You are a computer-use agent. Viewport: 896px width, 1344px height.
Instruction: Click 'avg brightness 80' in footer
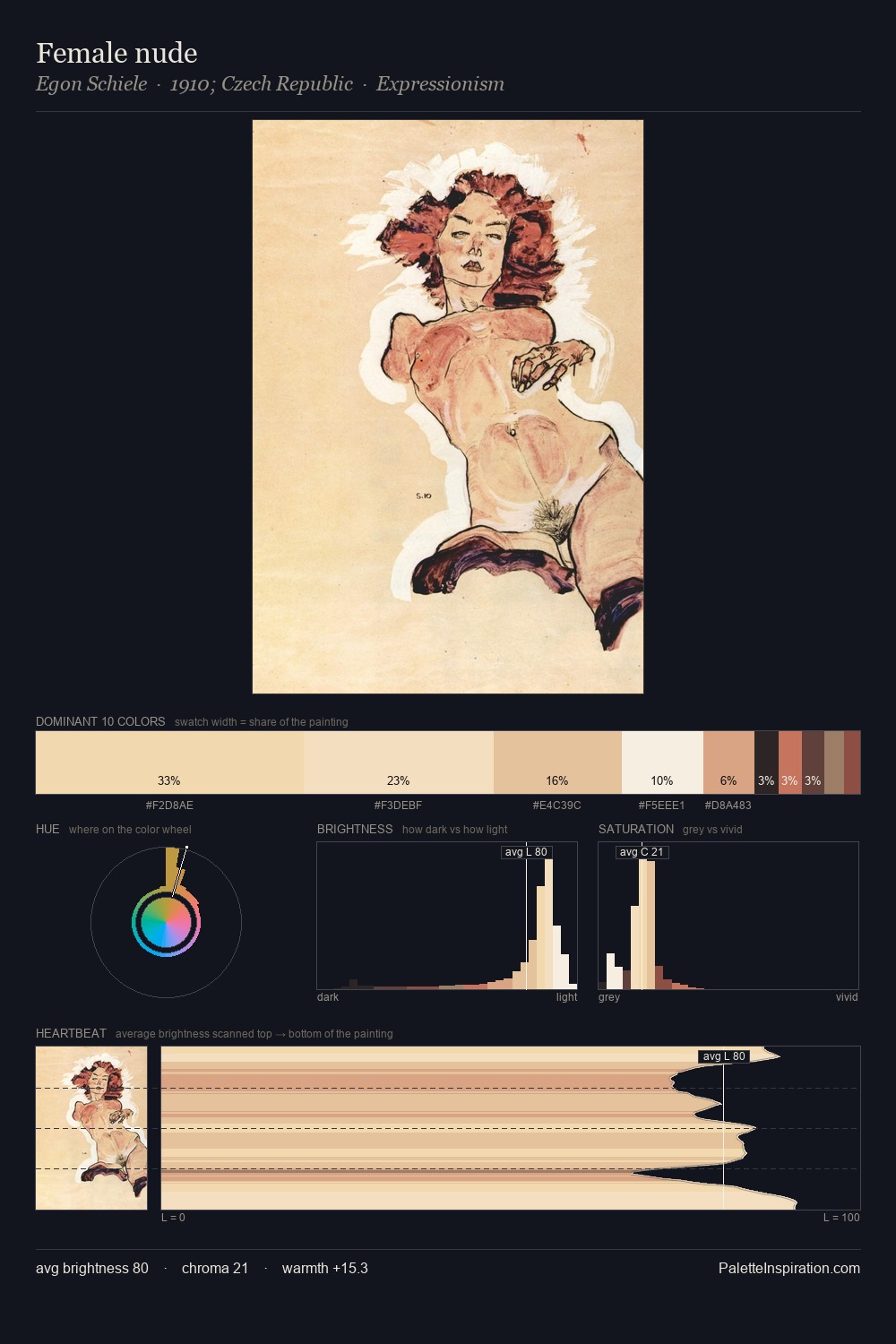[x=92, y=1269]
